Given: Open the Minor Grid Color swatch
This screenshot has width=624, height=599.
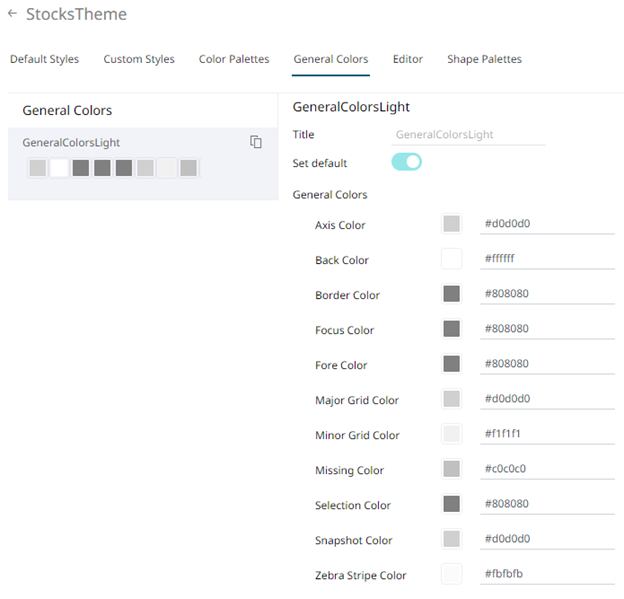Looking at the screenshot, I should click(x=451, y=434).
